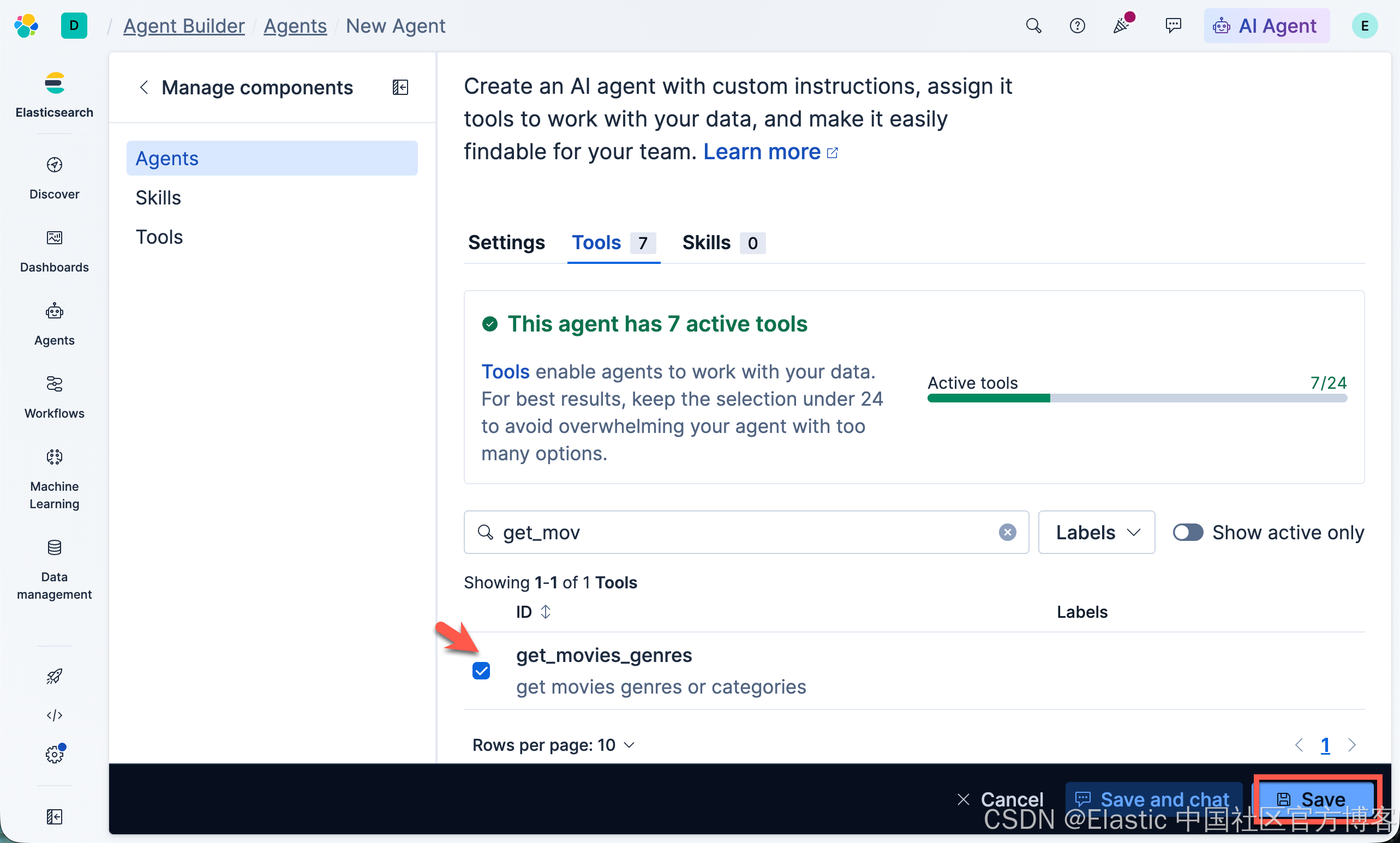Open Dashboards in the side navigation

(55, 251)
